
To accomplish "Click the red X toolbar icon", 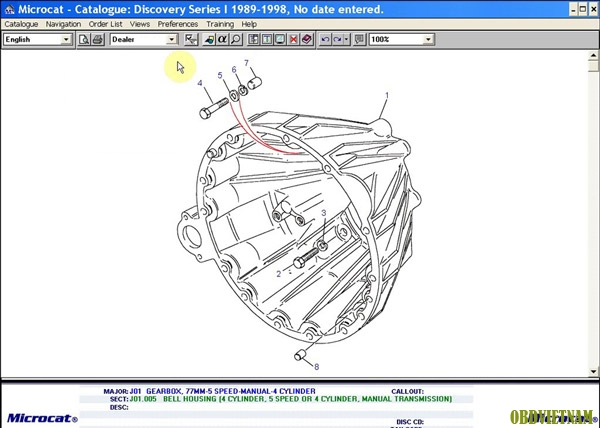I will pos(293,39).
